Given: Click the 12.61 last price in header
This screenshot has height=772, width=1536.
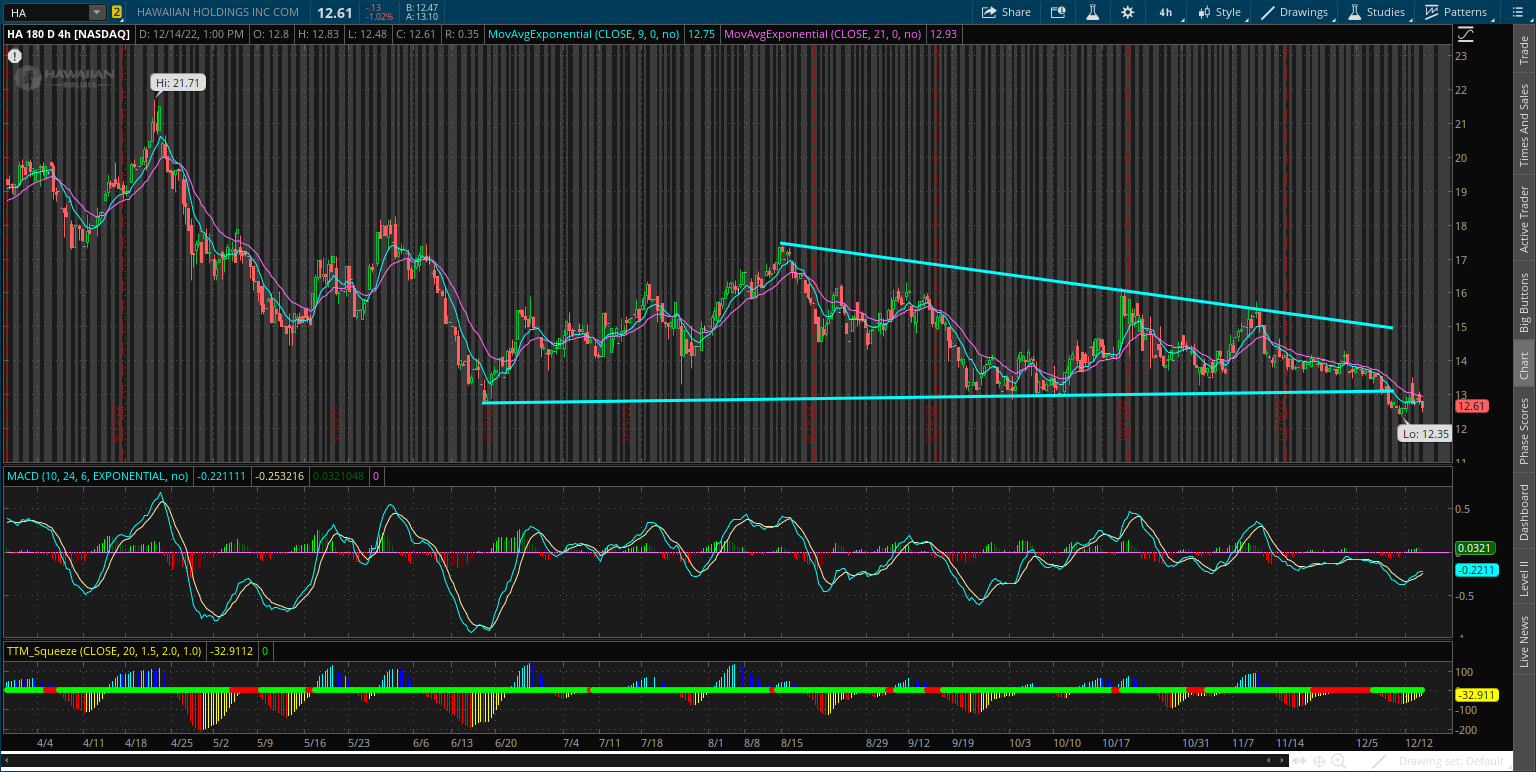Looking at the screenshot, I should [x=333, y=12].
